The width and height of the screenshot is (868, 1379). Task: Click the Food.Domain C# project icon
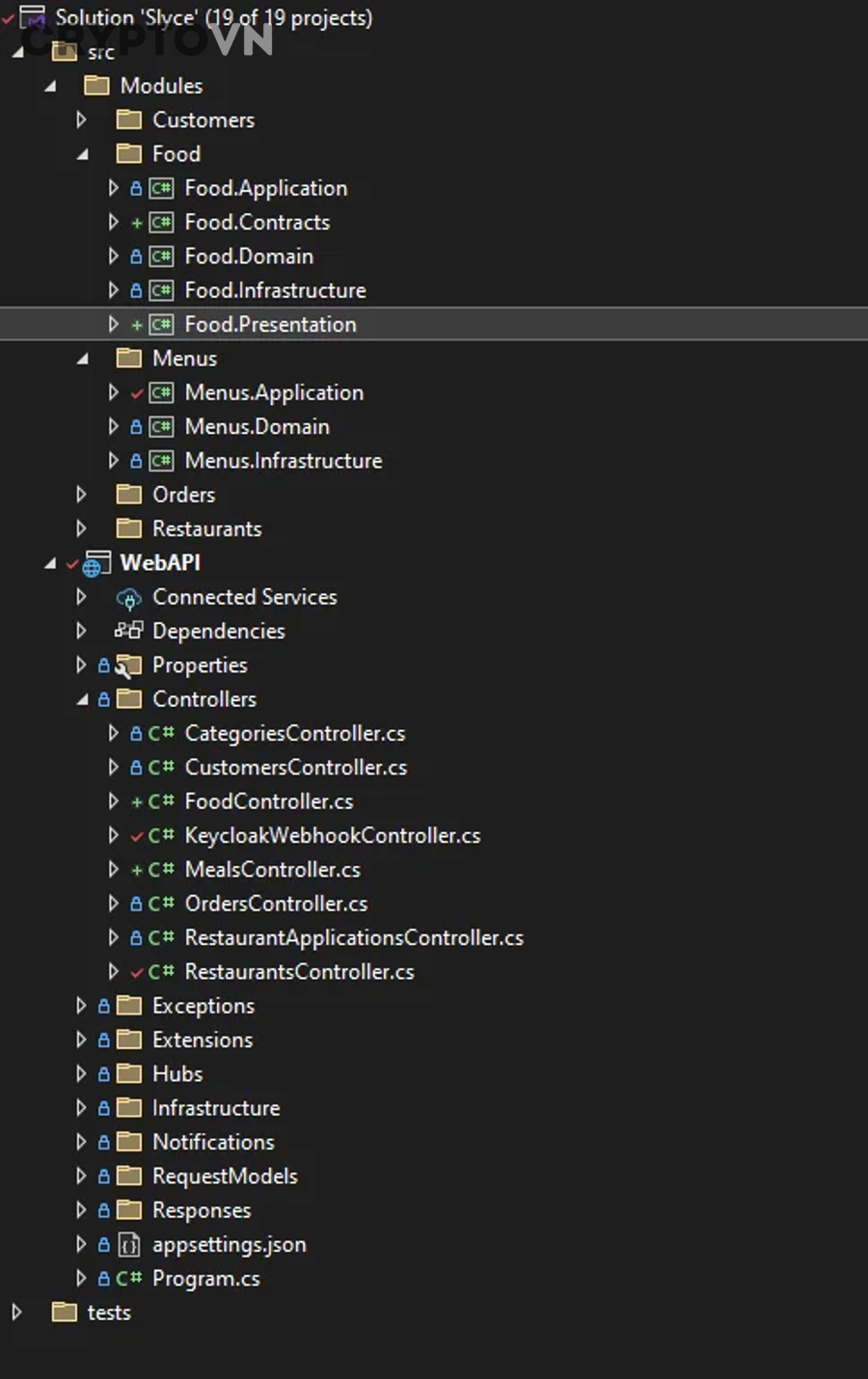coord(161,257)
